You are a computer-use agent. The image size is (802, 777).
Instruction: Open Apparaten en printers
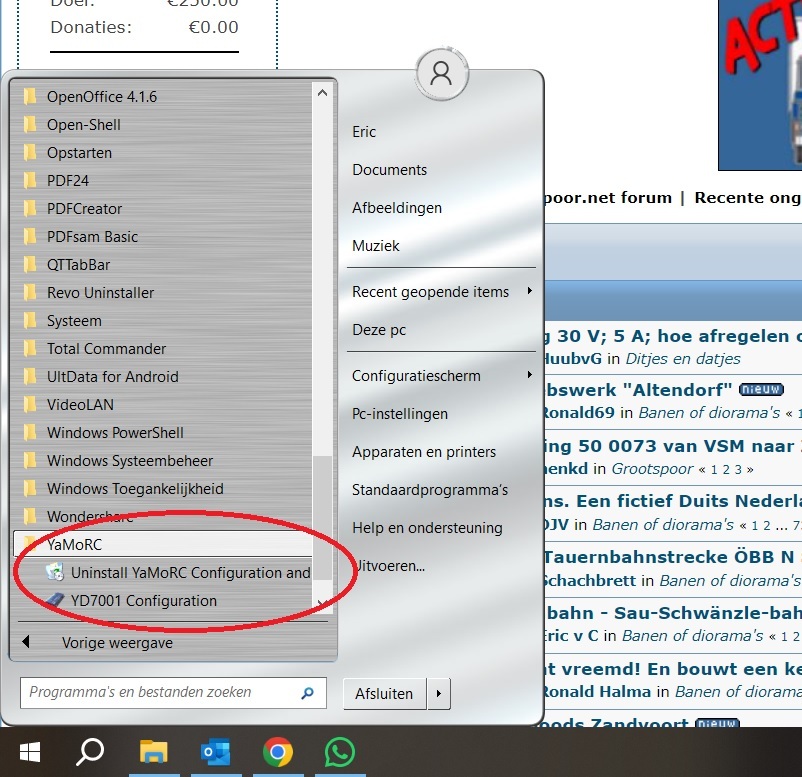point(424,452)
